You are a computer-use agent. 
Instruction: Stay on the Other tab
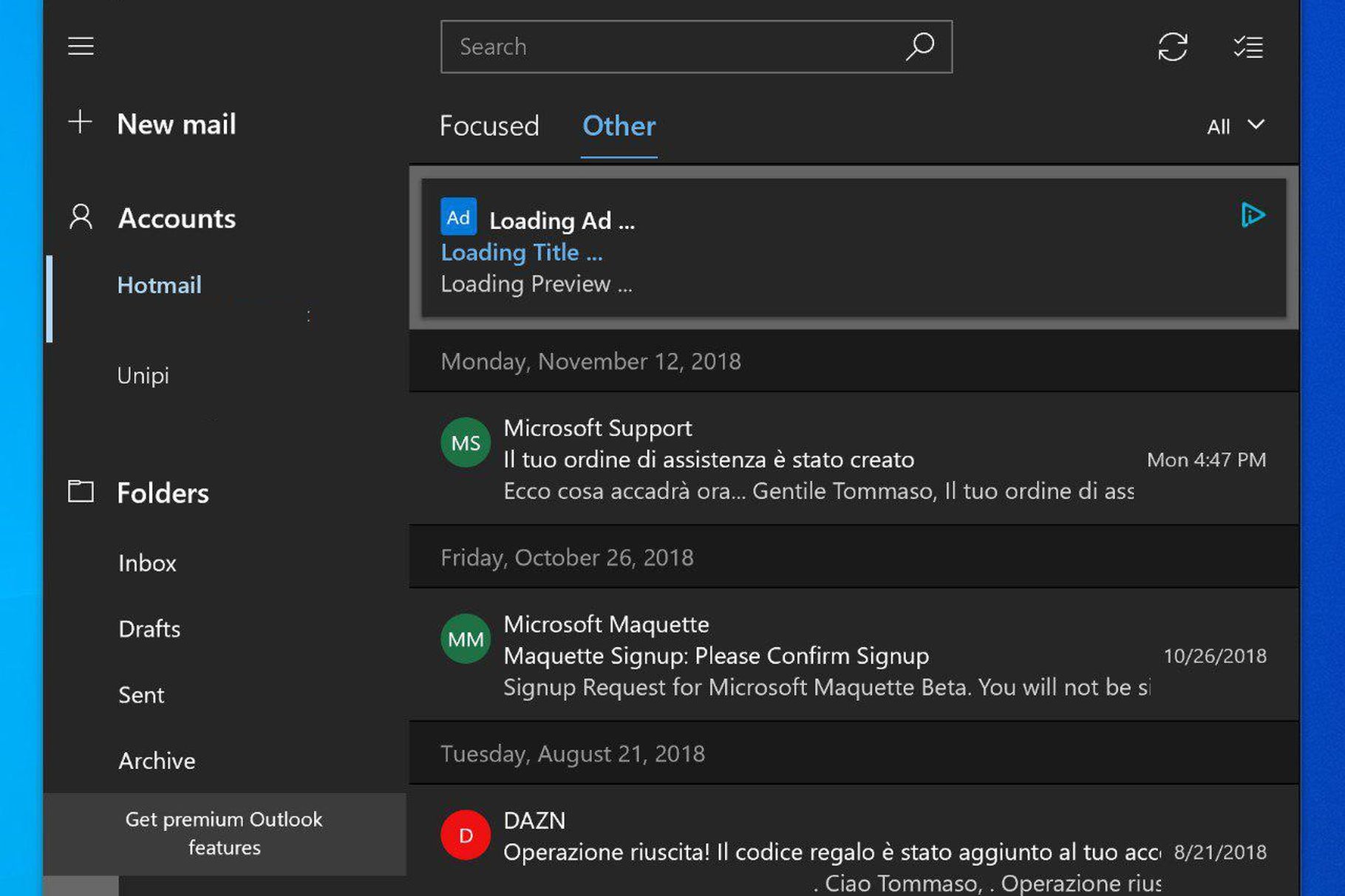[619, 126]
